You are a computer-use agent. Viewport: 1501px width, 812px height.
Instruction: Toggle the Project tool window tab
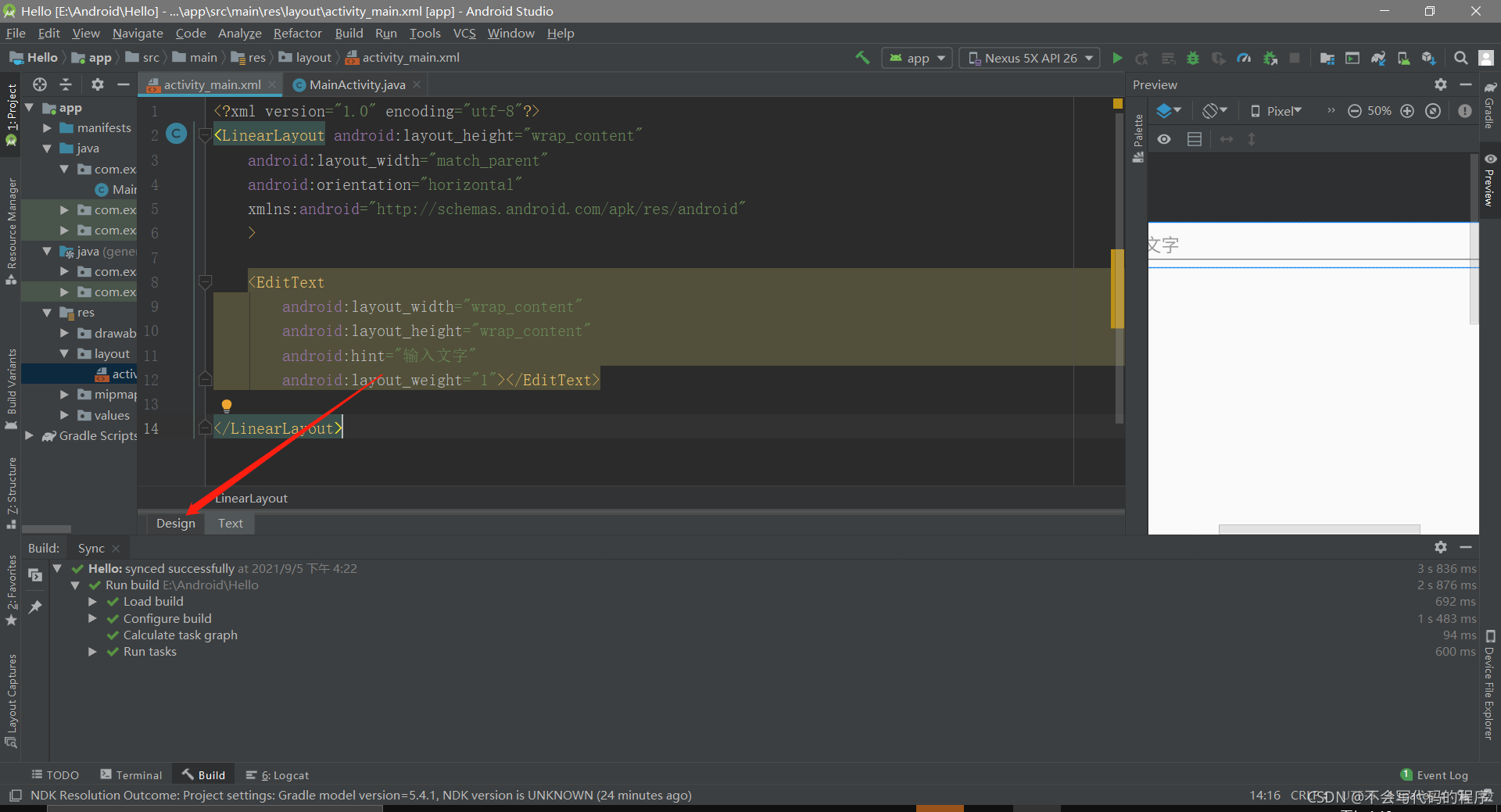11,115
